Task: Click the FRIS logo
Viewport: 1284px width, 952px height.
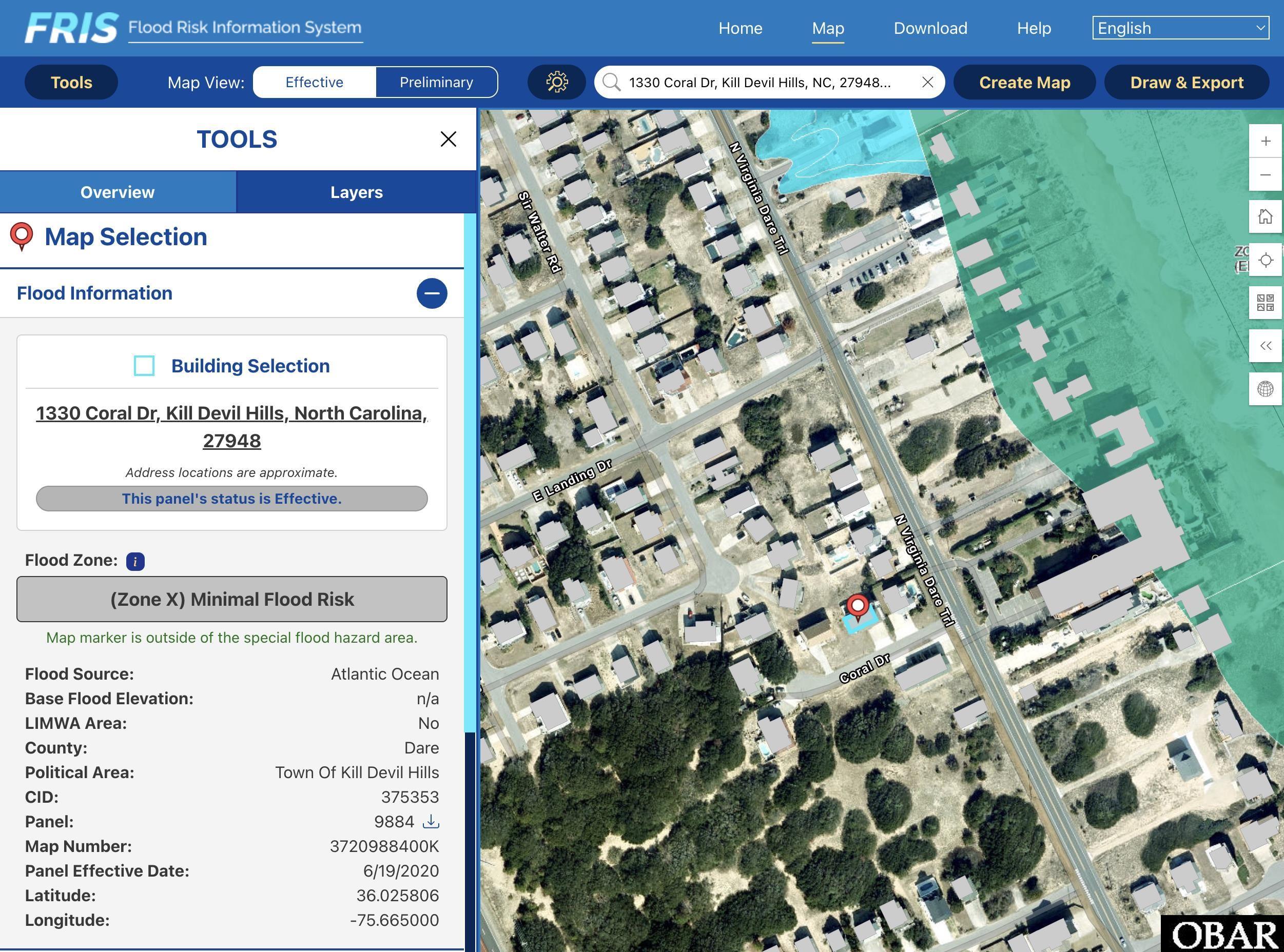Action: 71,28
